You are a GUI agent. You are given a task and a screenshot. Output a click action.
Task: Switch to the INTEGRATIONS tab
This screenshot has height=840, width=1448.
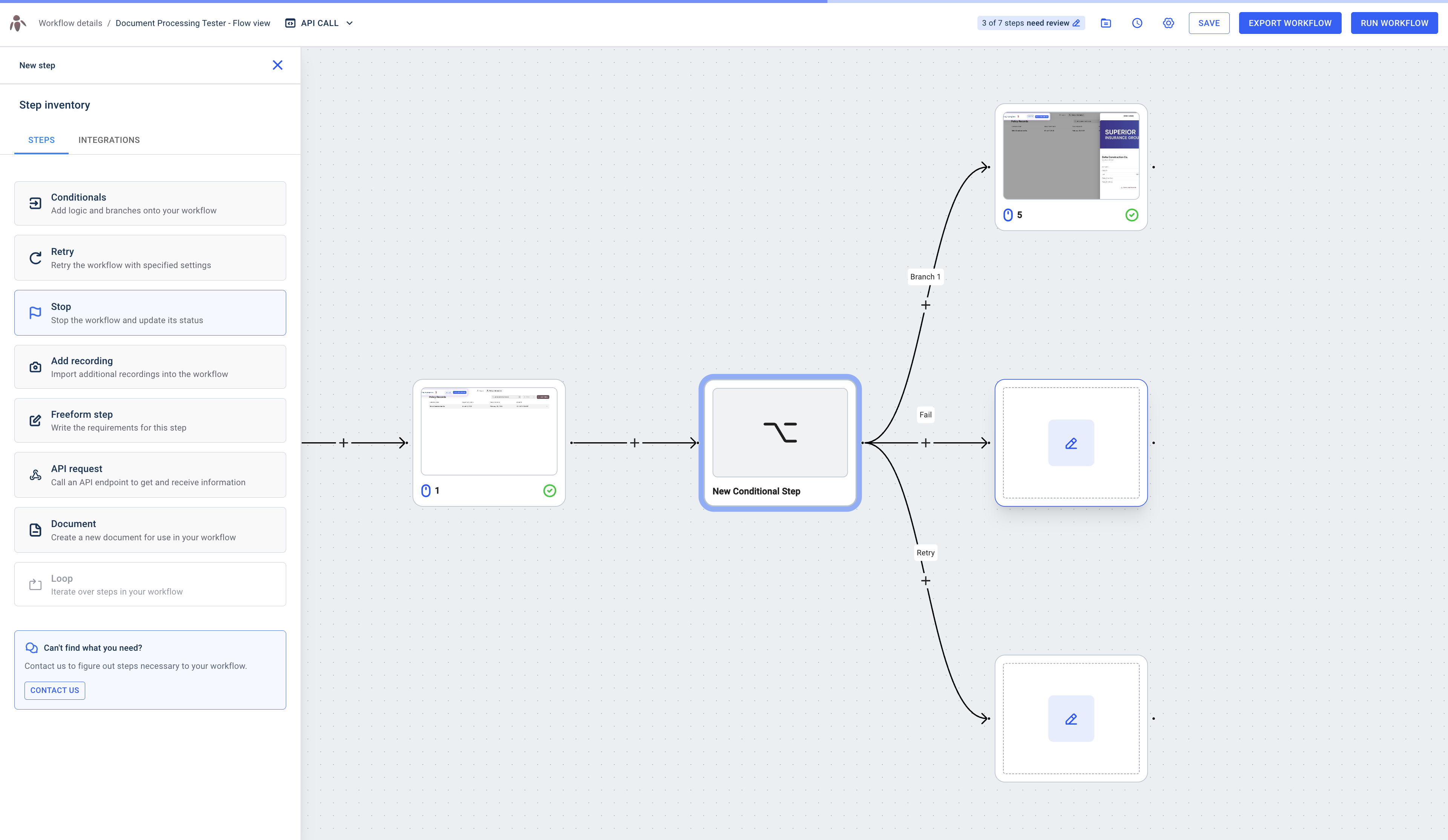(109, 139)
